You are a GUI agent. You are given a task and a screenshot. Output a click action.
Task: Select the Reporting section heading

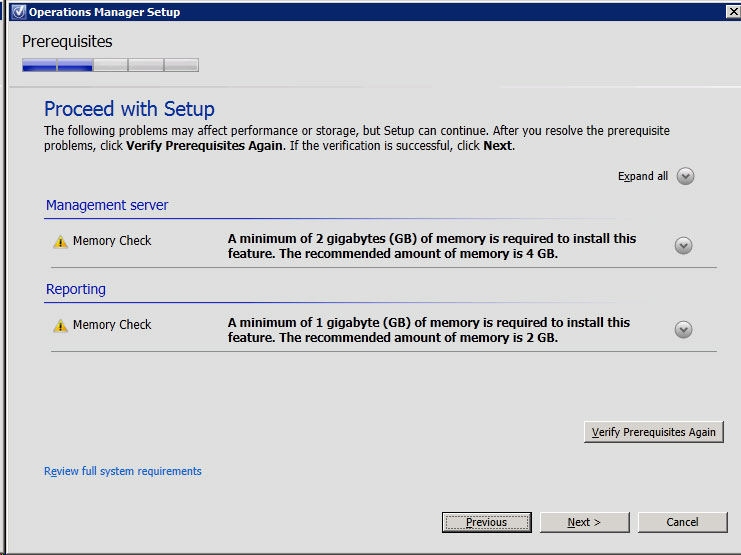(76, 289)
